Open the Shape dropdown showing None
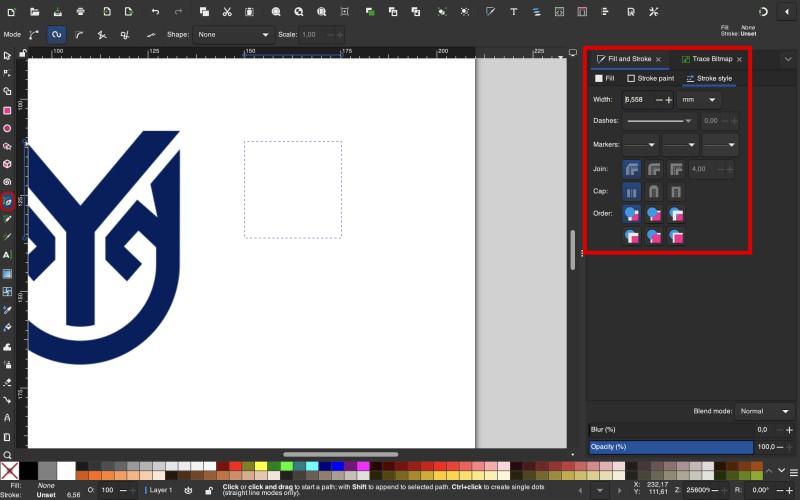800x500 pixels. (233, 35)
